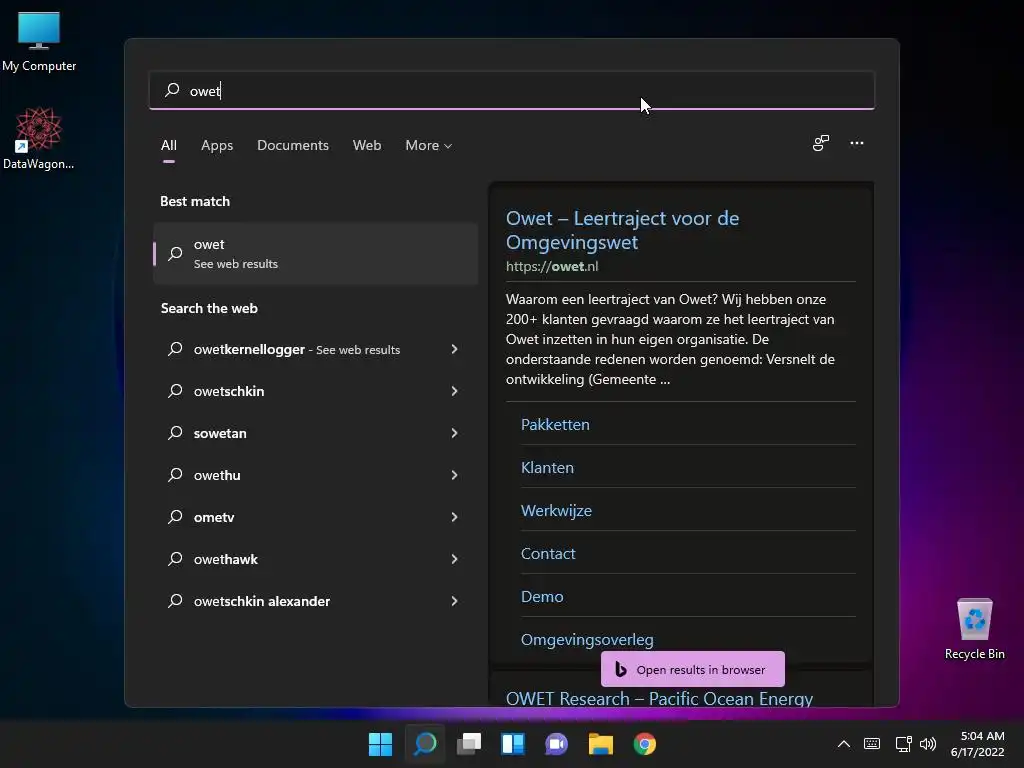Click the network status tray icon

[904, 744]
